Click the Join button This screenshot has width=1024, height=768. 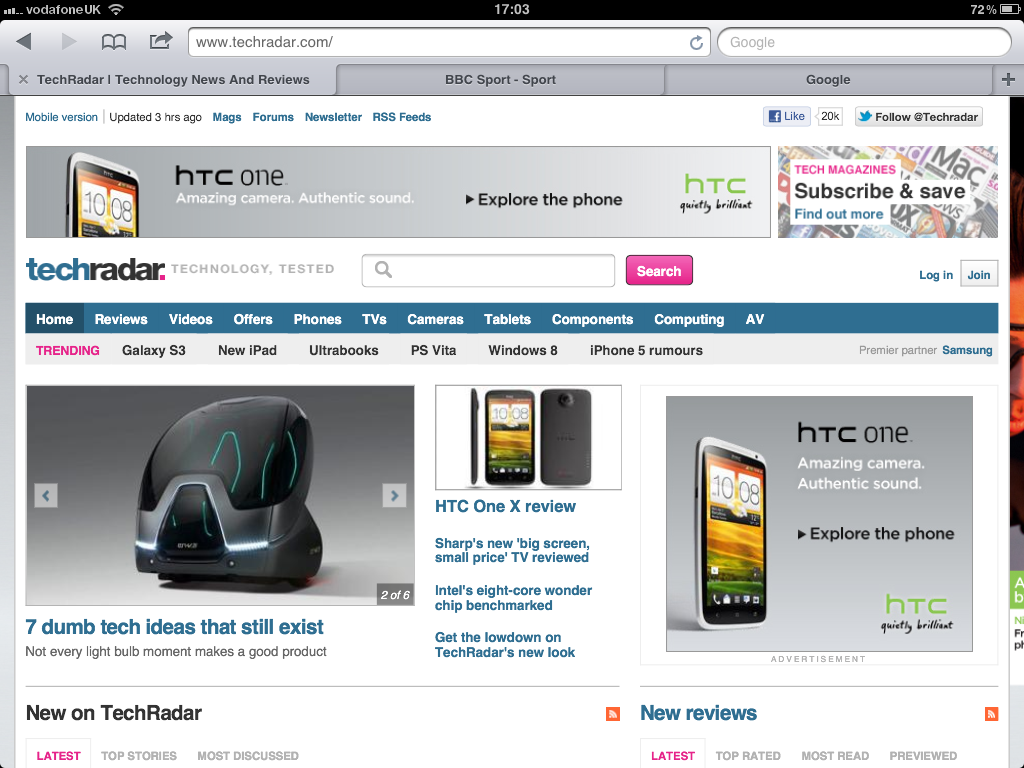coord(979,274)
